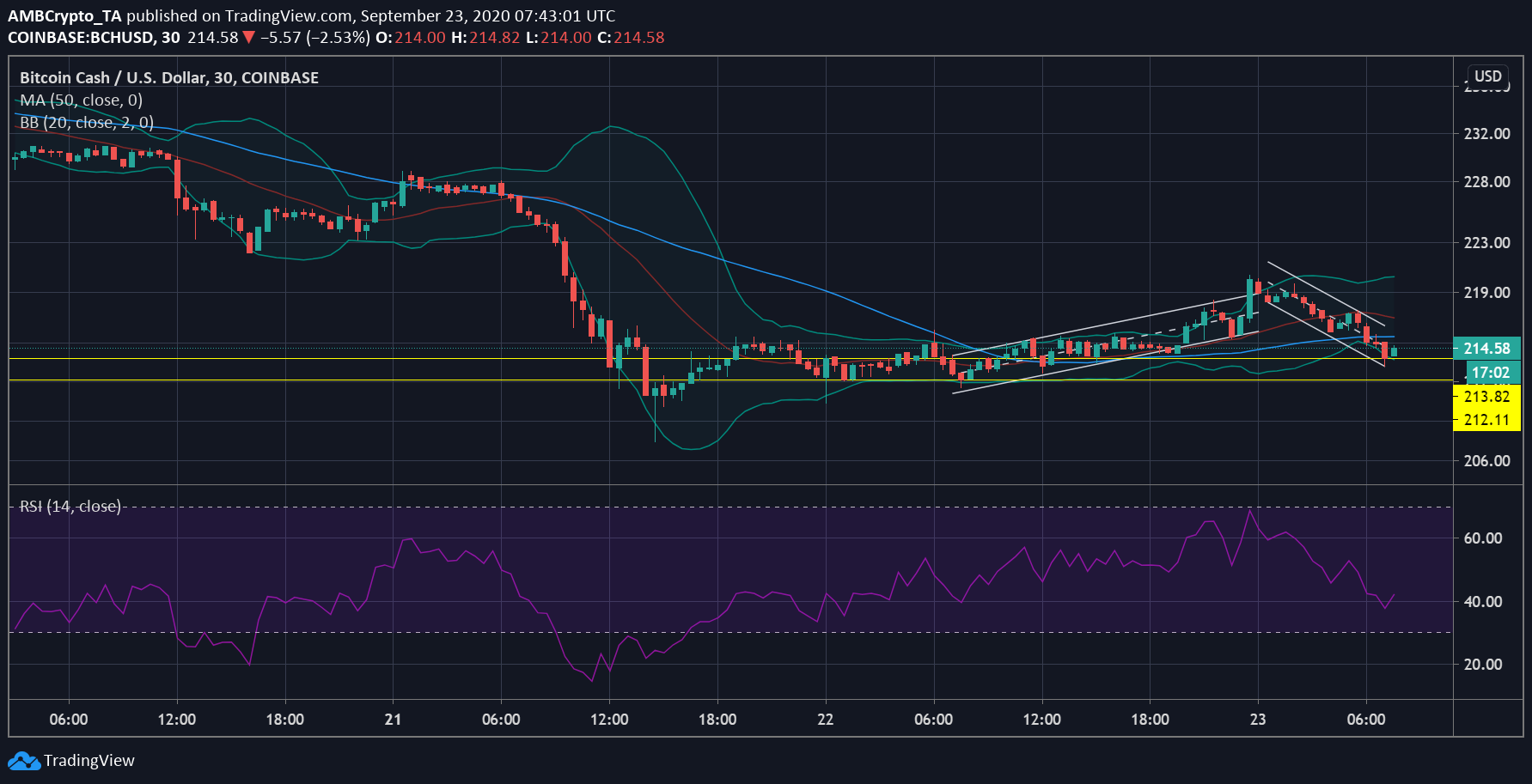Click the 21 date marker on time axis

[393, 720]
